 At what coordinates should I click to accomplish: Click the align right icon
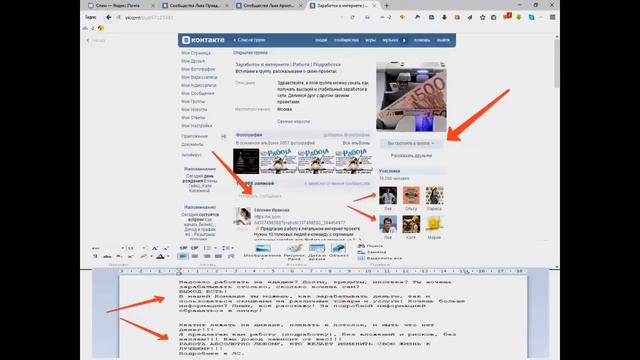[x=207, y=256]
